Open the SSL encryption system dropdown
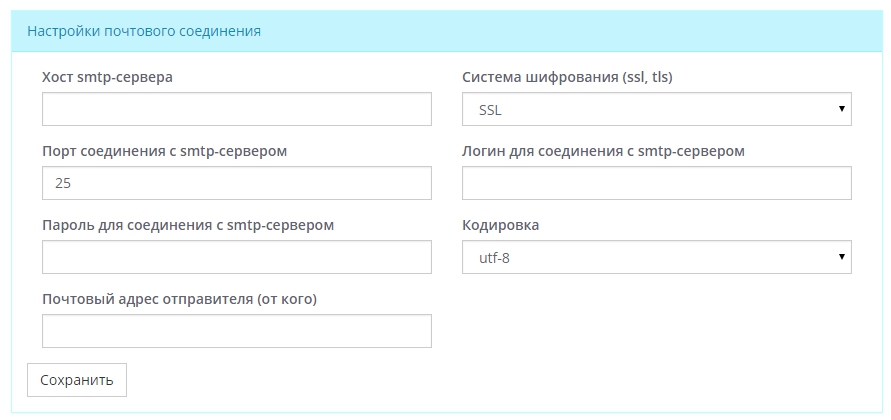The width and height of the screenshot is (891, 420). point(656,109)
